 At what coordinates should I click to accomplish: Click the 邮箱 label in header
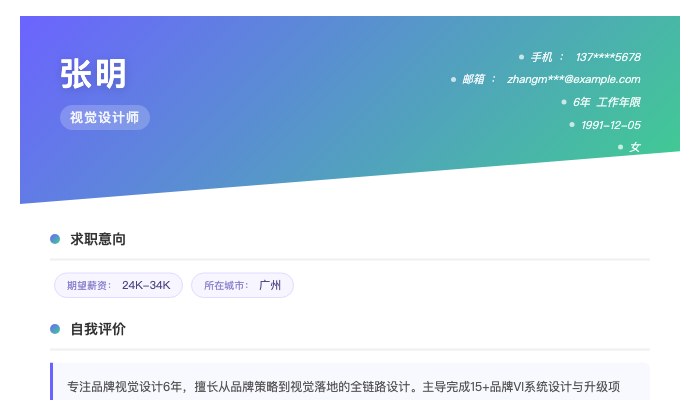[473, 79]
